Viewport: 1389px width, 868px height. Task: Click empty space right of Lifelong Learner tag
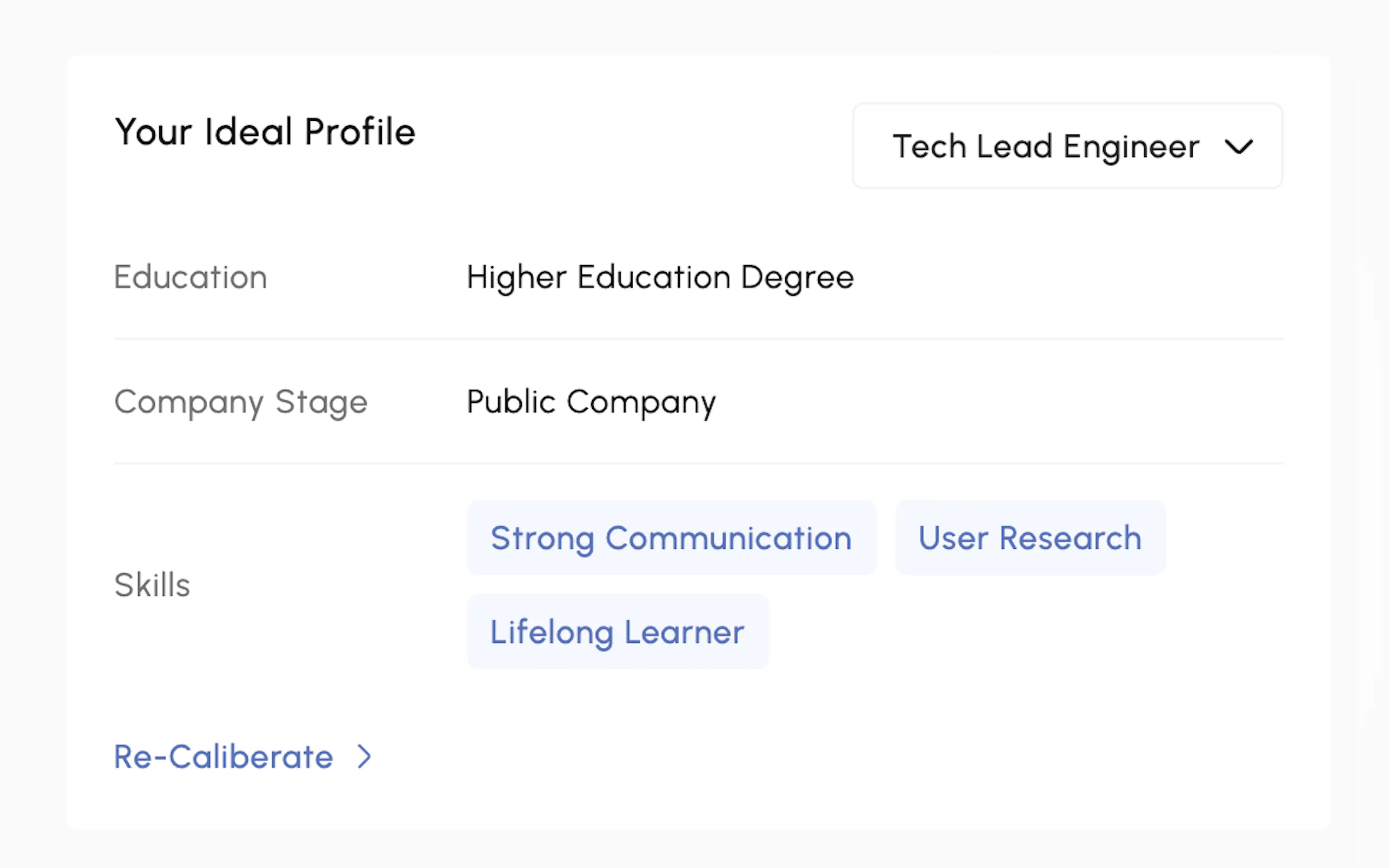click(x=1005, y=631)
